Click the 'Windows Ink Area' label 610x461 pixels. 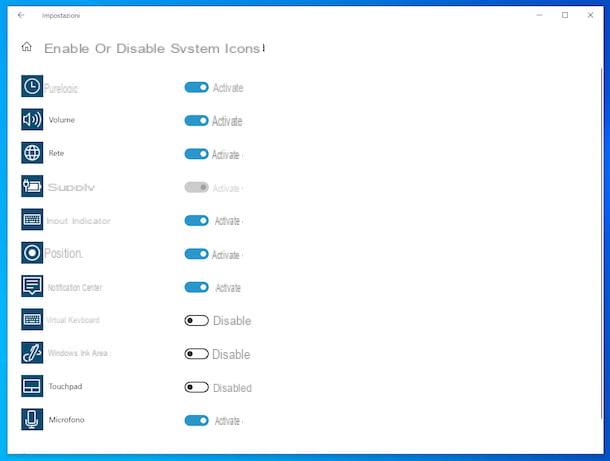78,353
